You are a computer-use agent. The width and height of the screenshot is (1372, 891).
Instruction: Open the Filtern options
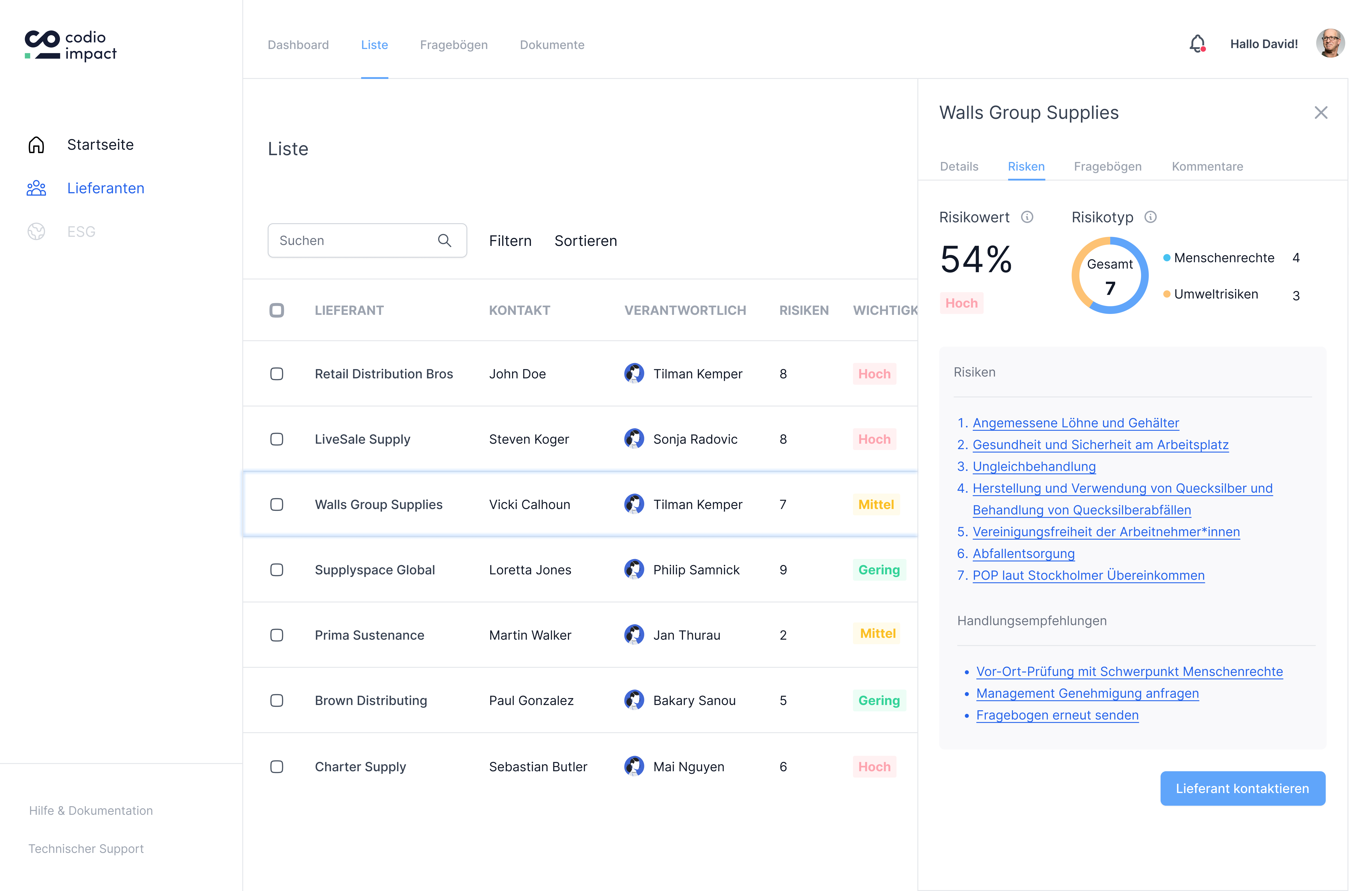coord(510,241)
